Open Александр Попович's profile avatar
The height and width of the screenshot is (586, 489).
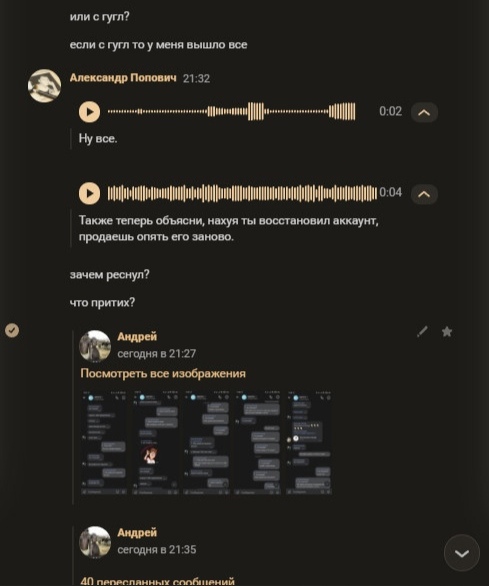tap(44, 85)
